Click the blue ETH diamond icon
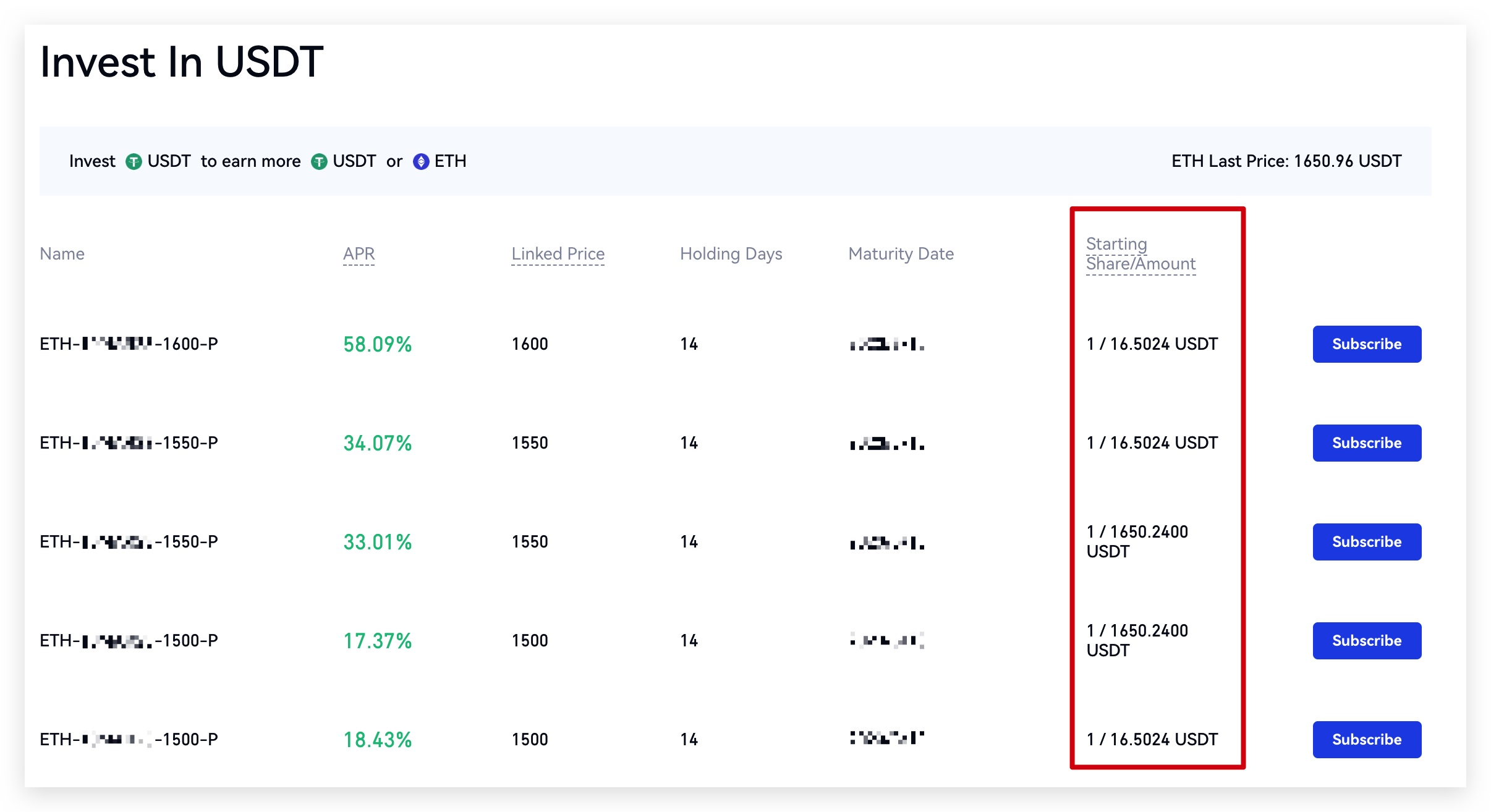 [421, 162]
